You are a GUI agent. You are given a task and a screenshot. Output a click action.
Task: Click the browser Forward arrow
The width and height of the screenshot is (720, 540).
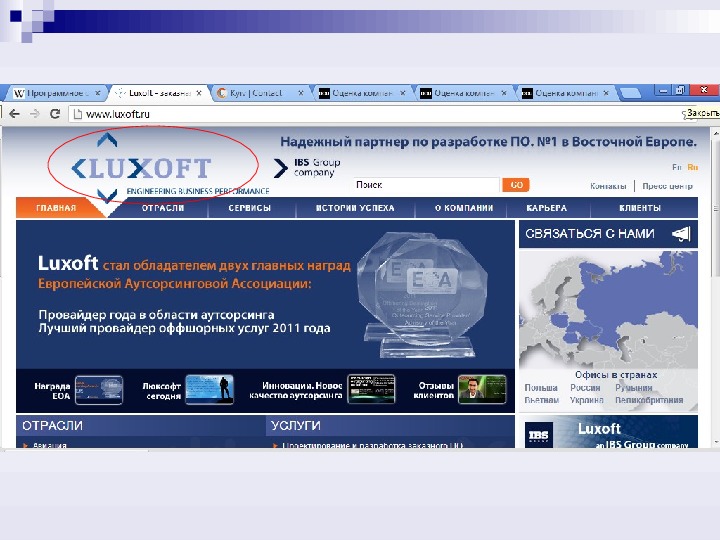tap(34, 114)
